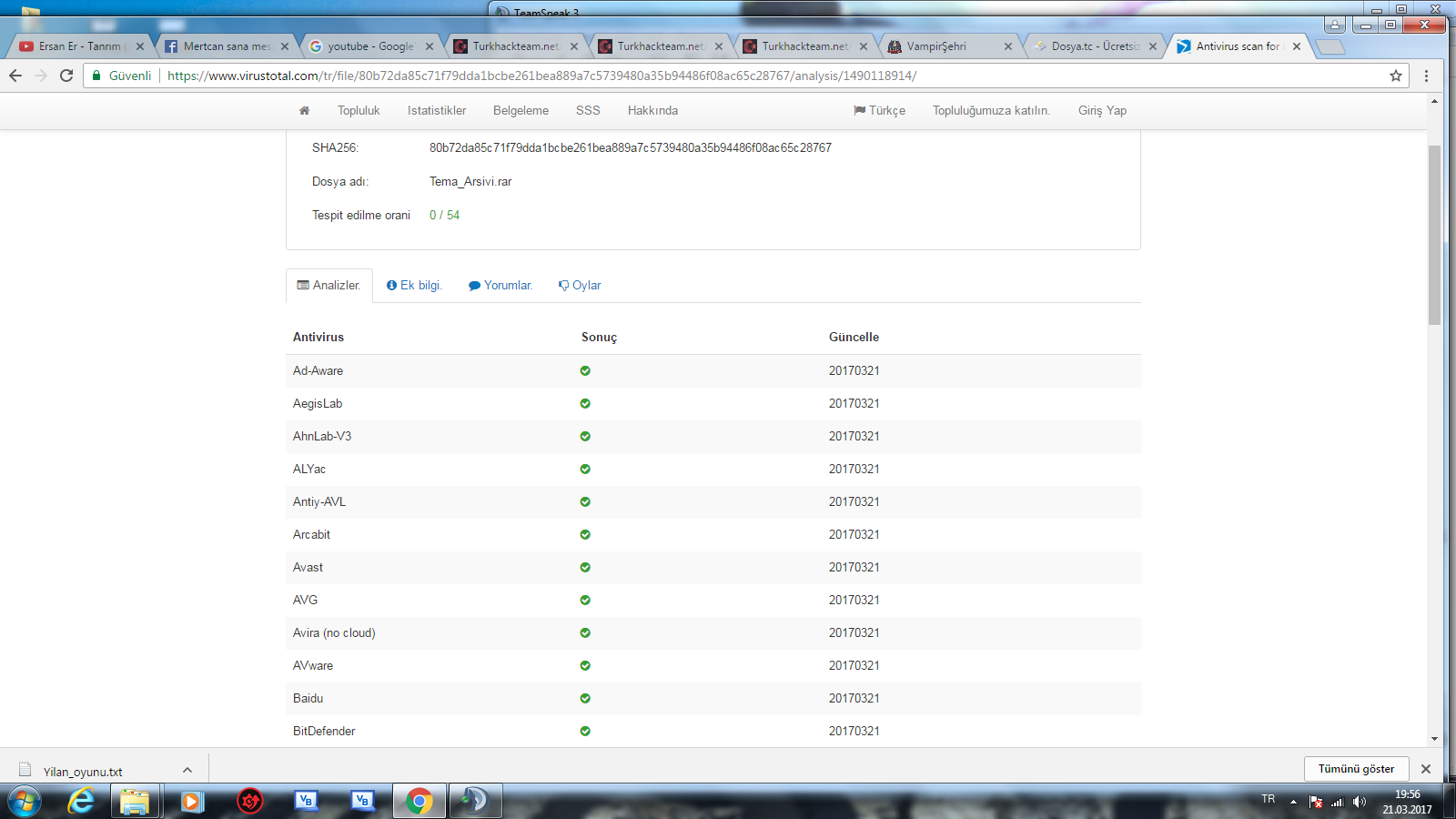Image resolution: width=1456 pixels, height=819 pixels.
Task: Click the green check in the AhnLab-V3 row
Action: [585, 436]
